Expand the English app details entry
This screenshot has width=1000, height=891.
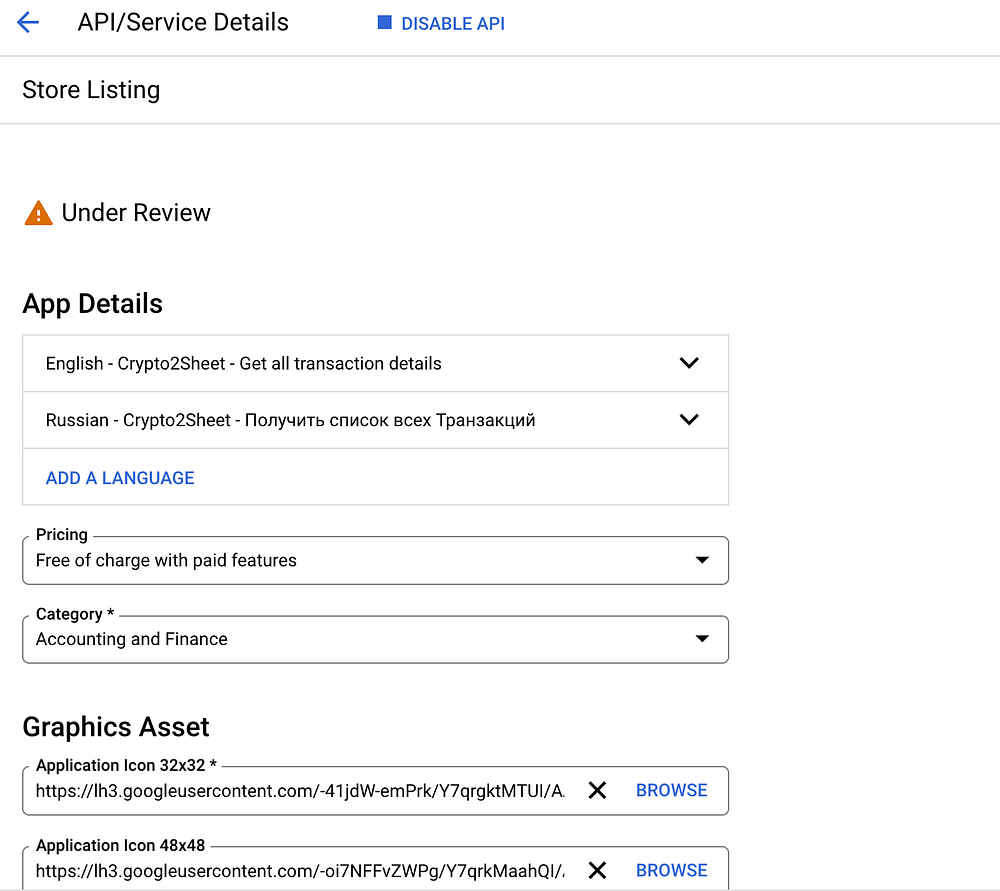point(689,363)
